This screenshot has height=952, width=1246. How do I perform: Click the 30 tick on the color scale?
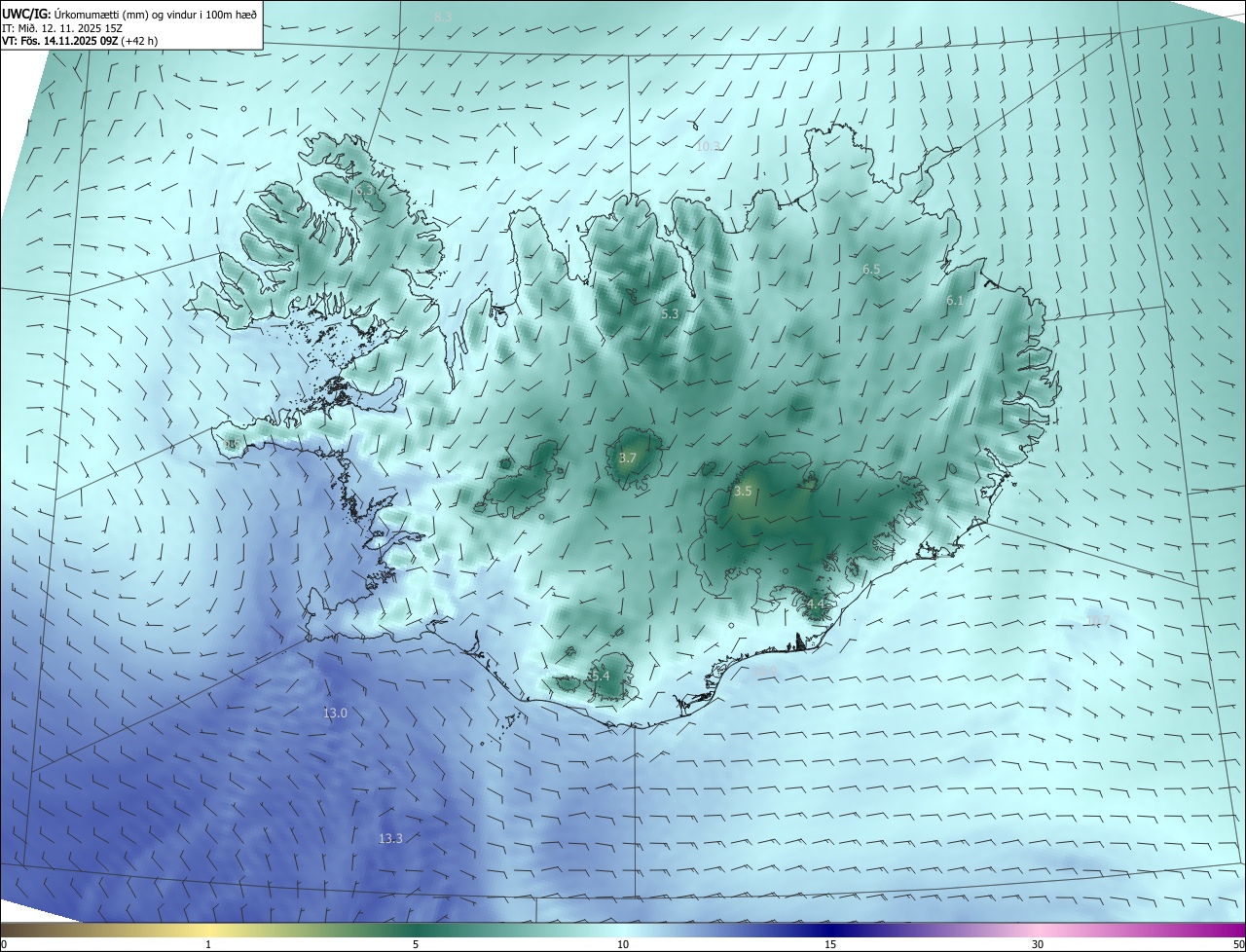pyautogui.click(x=1038, y=944)
